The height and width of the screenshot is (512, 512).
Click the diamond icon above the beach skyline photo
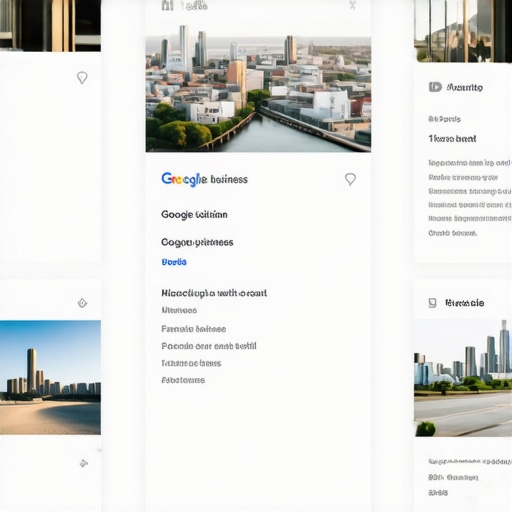82,303
